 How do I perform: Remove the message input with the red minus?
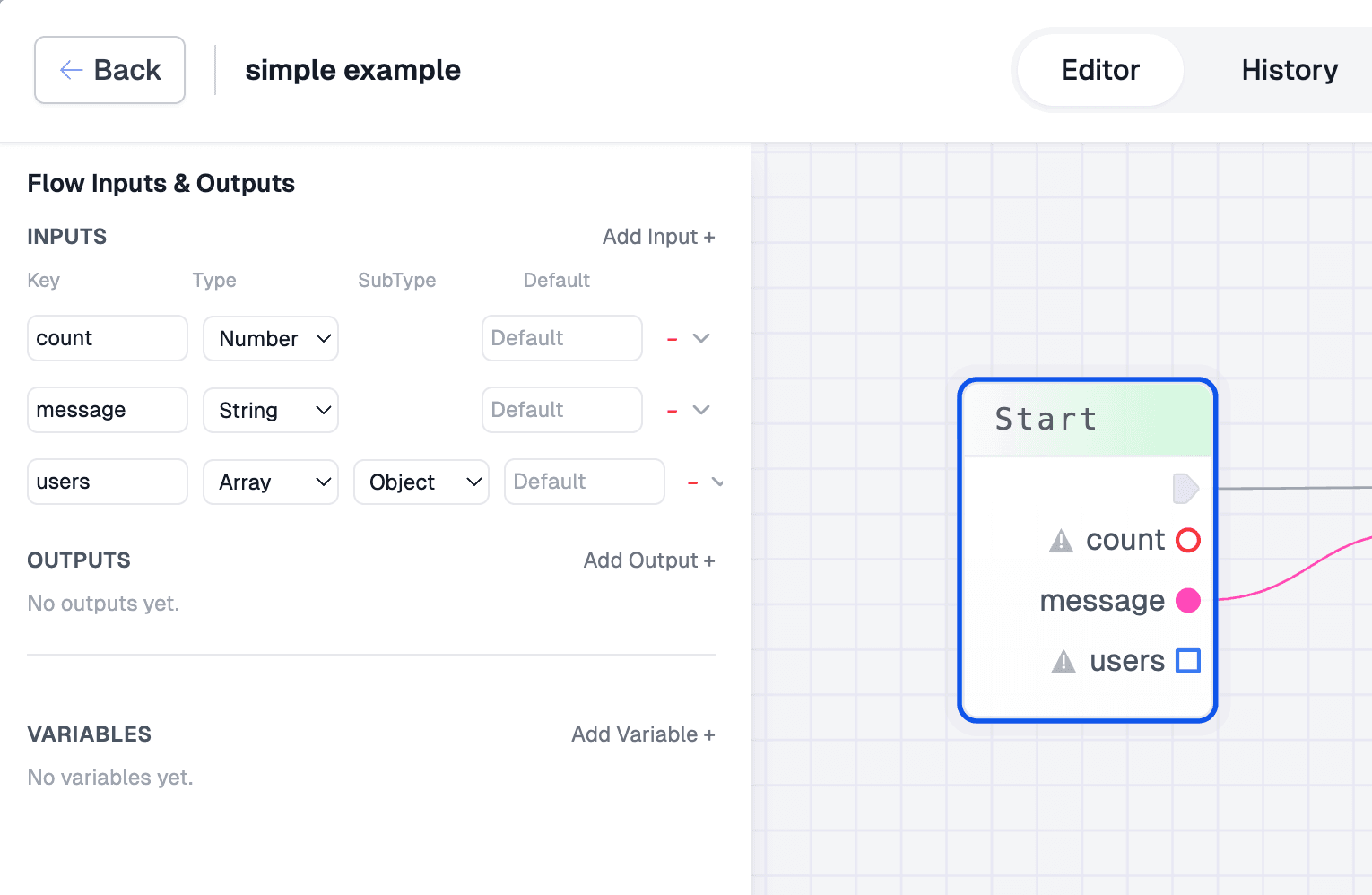pos(671,410)
